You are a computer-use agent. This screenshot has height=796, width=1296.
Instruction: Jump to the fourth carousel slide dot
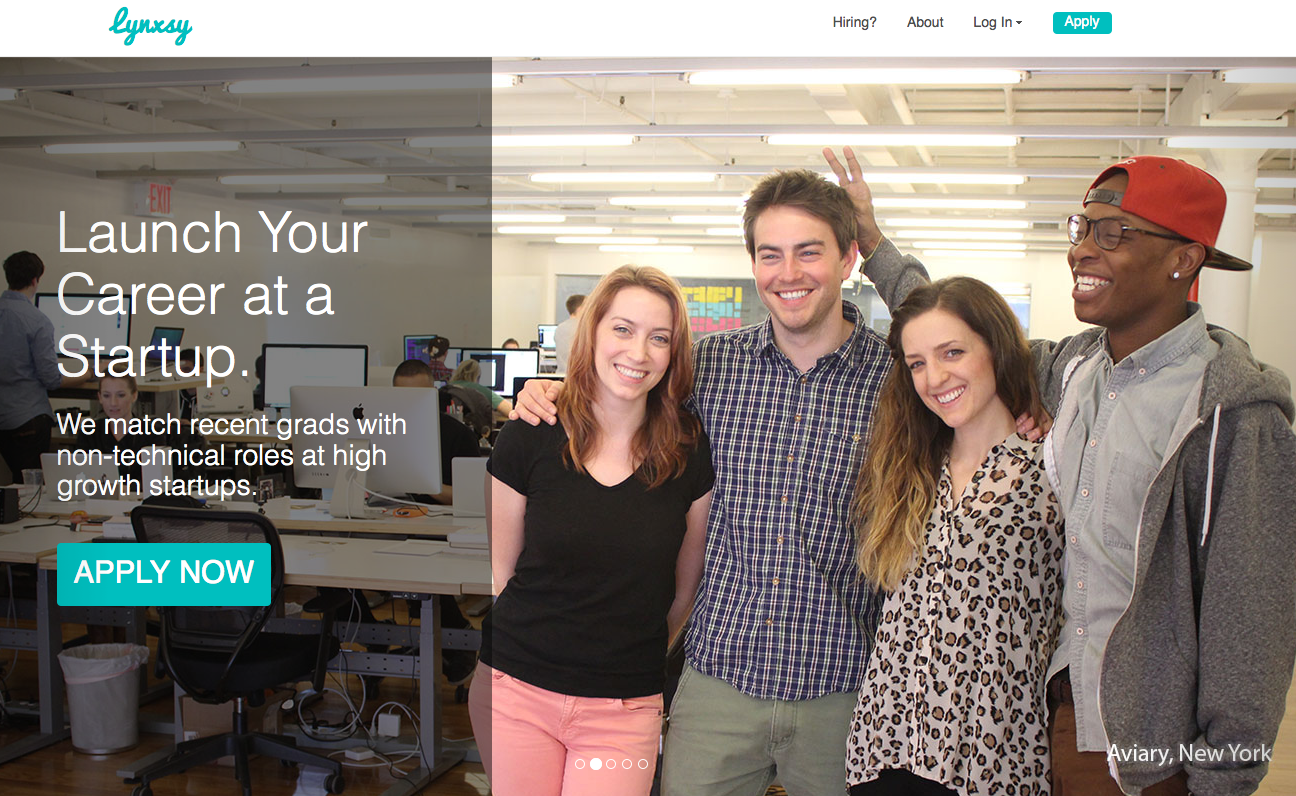coord(627,764)
